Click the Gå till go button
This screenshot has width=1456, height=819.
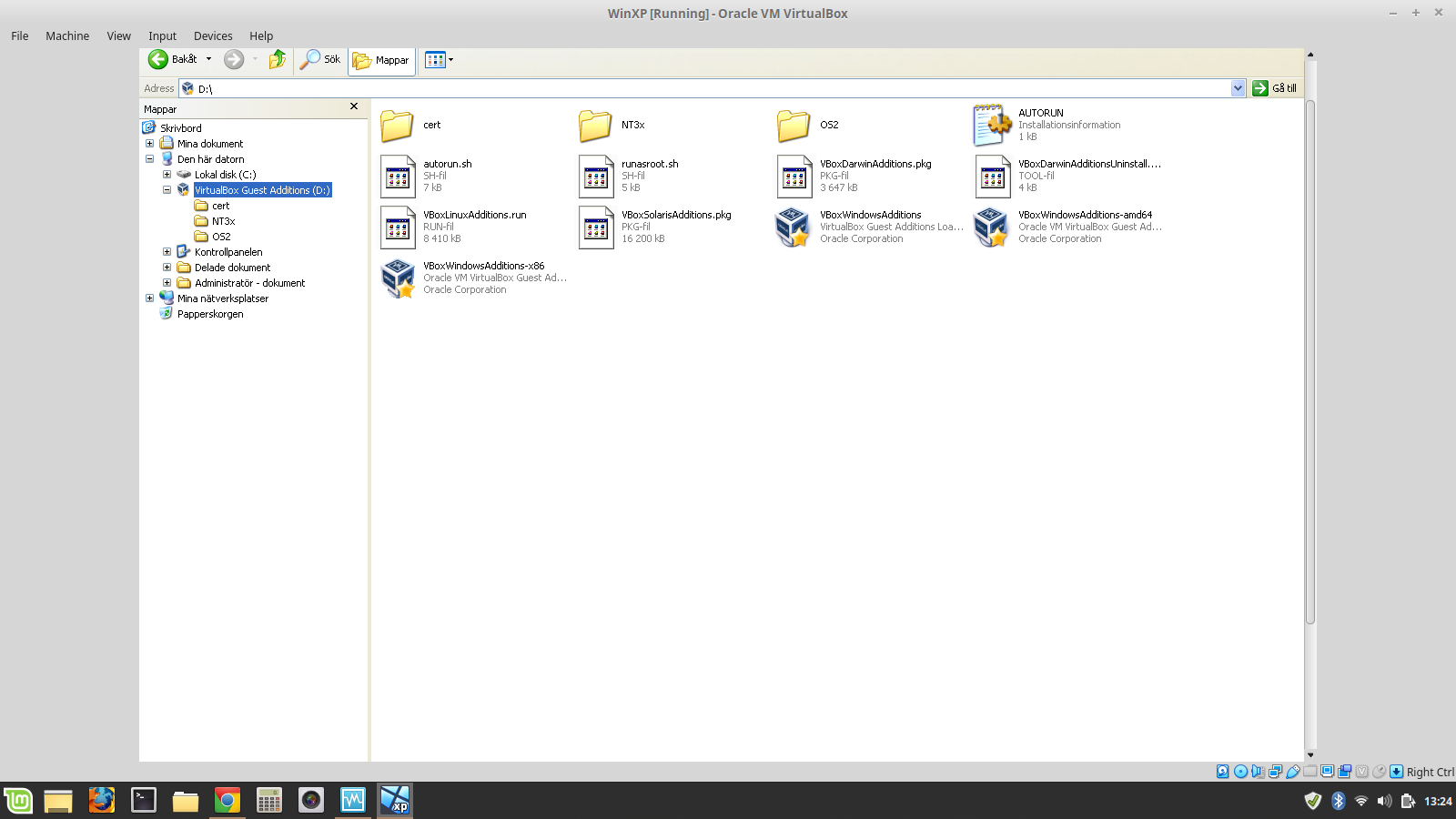[x=1274, y=88]
